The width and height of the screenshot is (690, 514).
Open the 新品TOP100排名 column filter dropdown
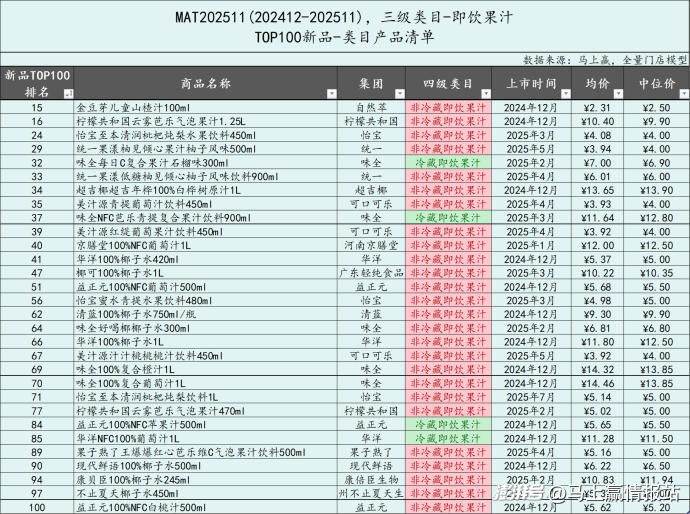pyautogui.click(x=68, y=92)
